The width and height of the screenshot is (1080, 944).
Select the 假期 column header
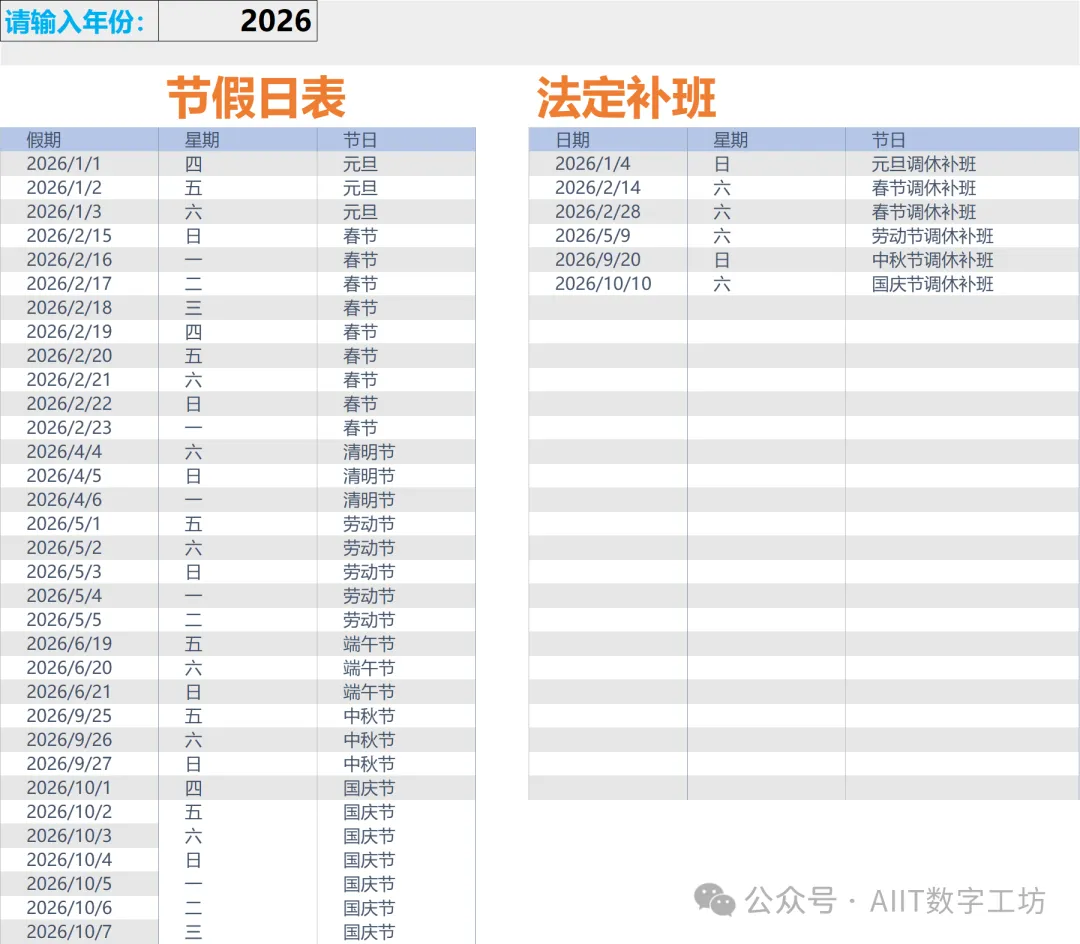click(44, 140)
